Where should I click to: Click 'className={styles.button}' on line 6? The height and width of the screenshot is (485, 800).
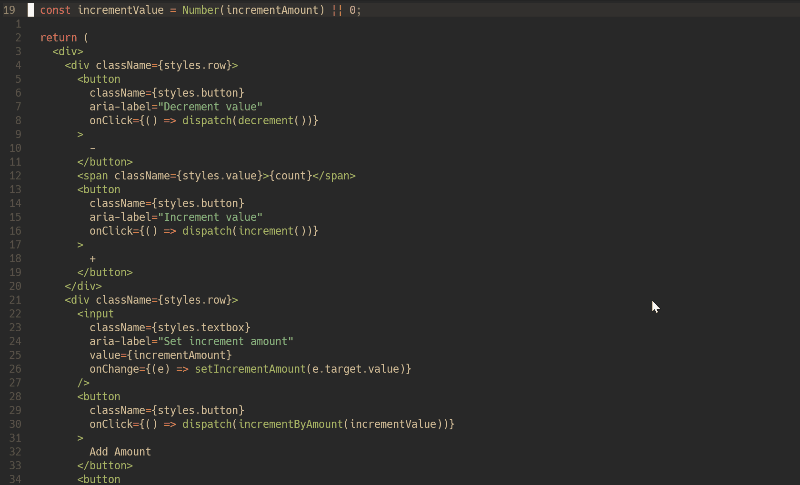[x=167, y=93]
